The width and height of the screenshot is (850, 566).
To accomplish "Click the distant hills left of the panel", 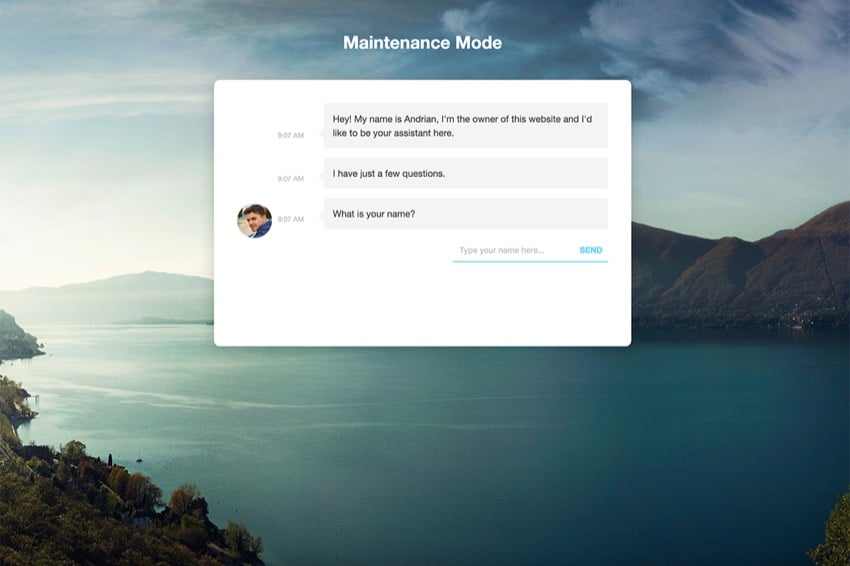I will (120, 293).
